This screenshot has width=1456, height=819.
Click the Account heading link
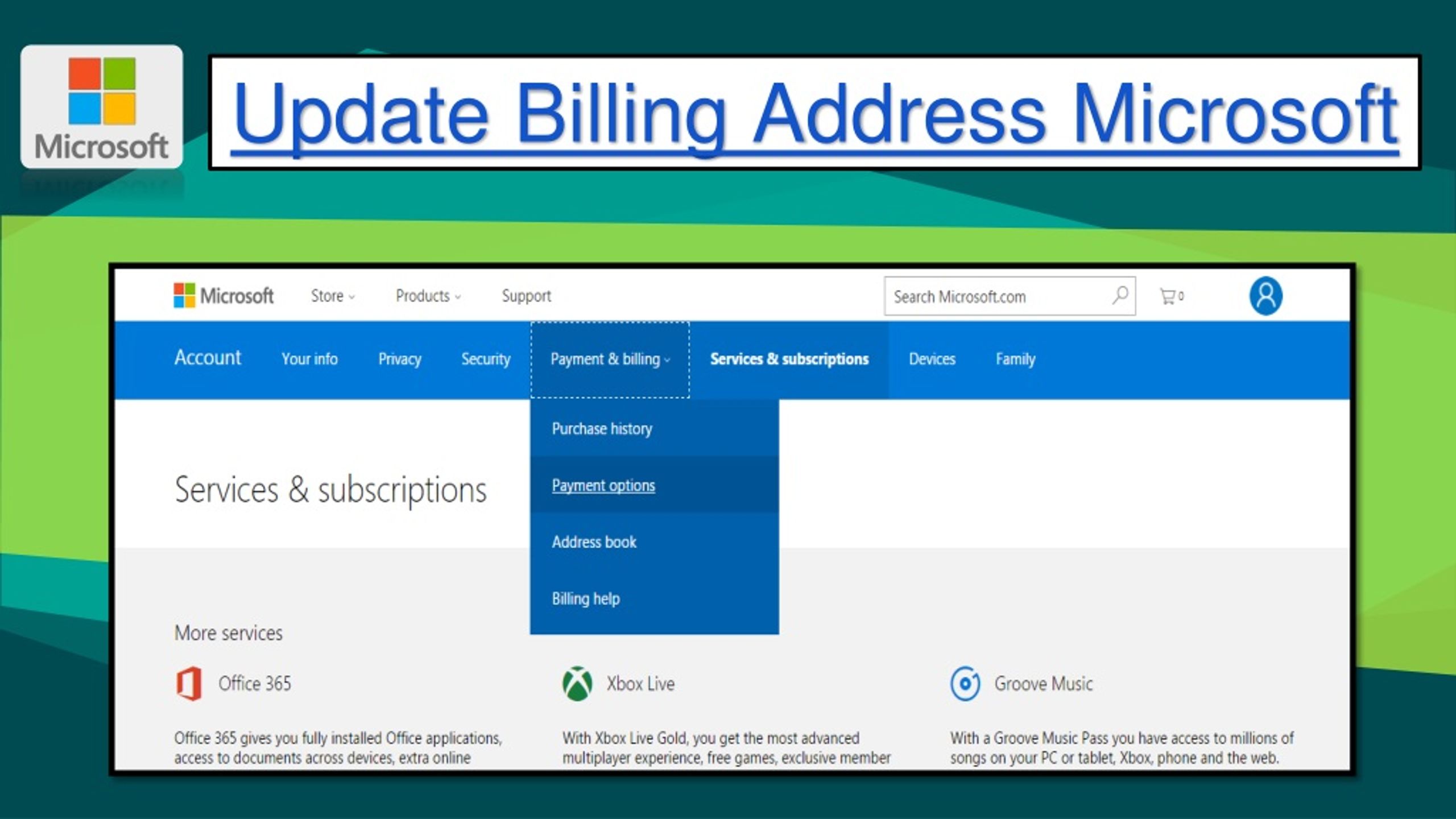coord(208,358)
